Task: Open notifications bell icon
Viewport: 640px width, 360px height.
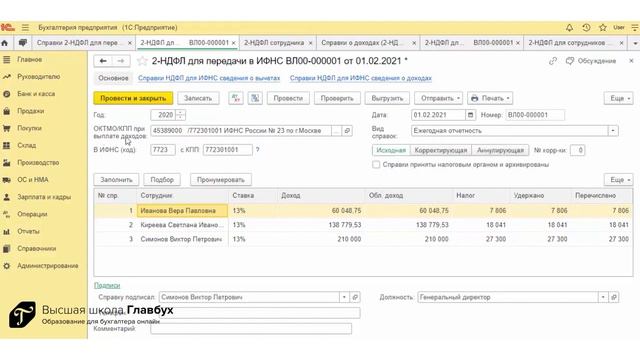Action: (569, 27)
